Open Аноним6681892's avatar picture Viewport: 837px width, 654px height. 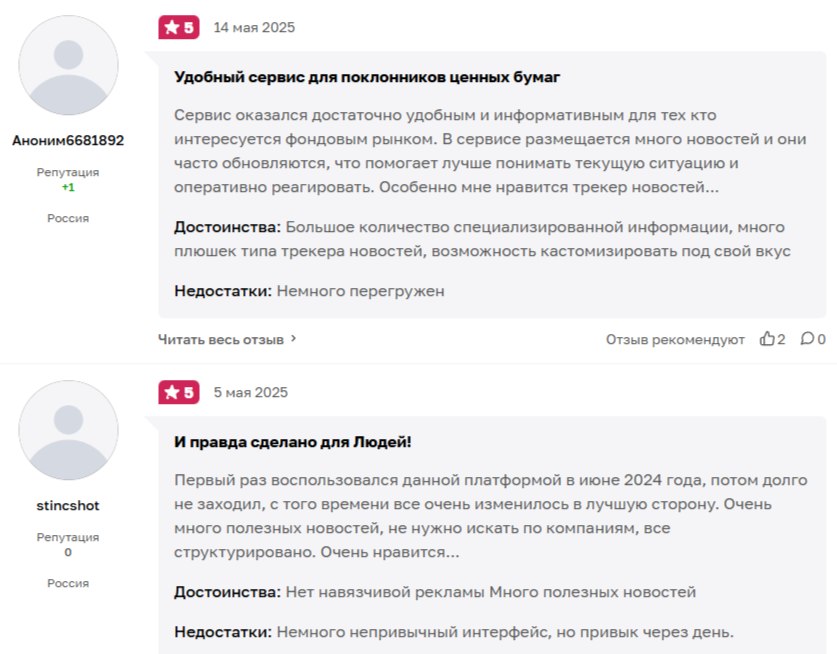68,66
